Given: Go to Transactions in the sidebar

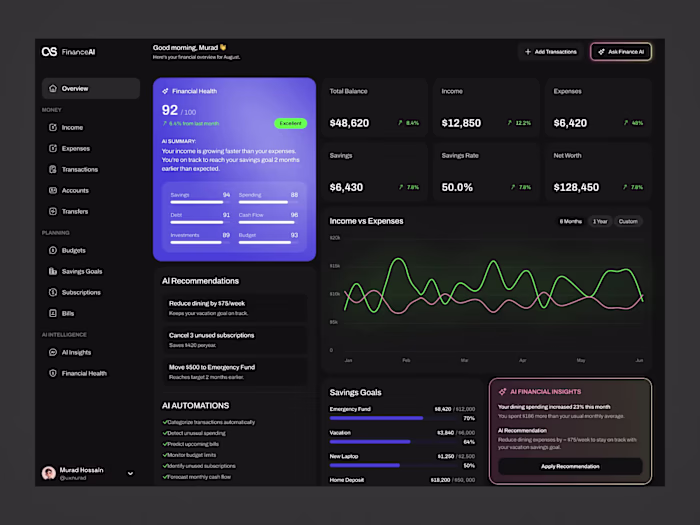Looking at the screenshot, I should coord(79,169).
